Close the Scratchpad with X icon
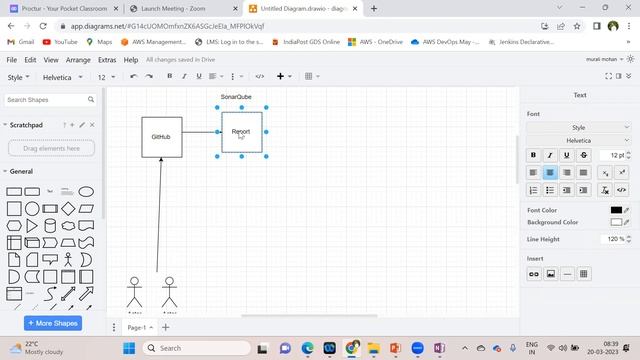Screen dimensions: 640x360 (92, 125)
